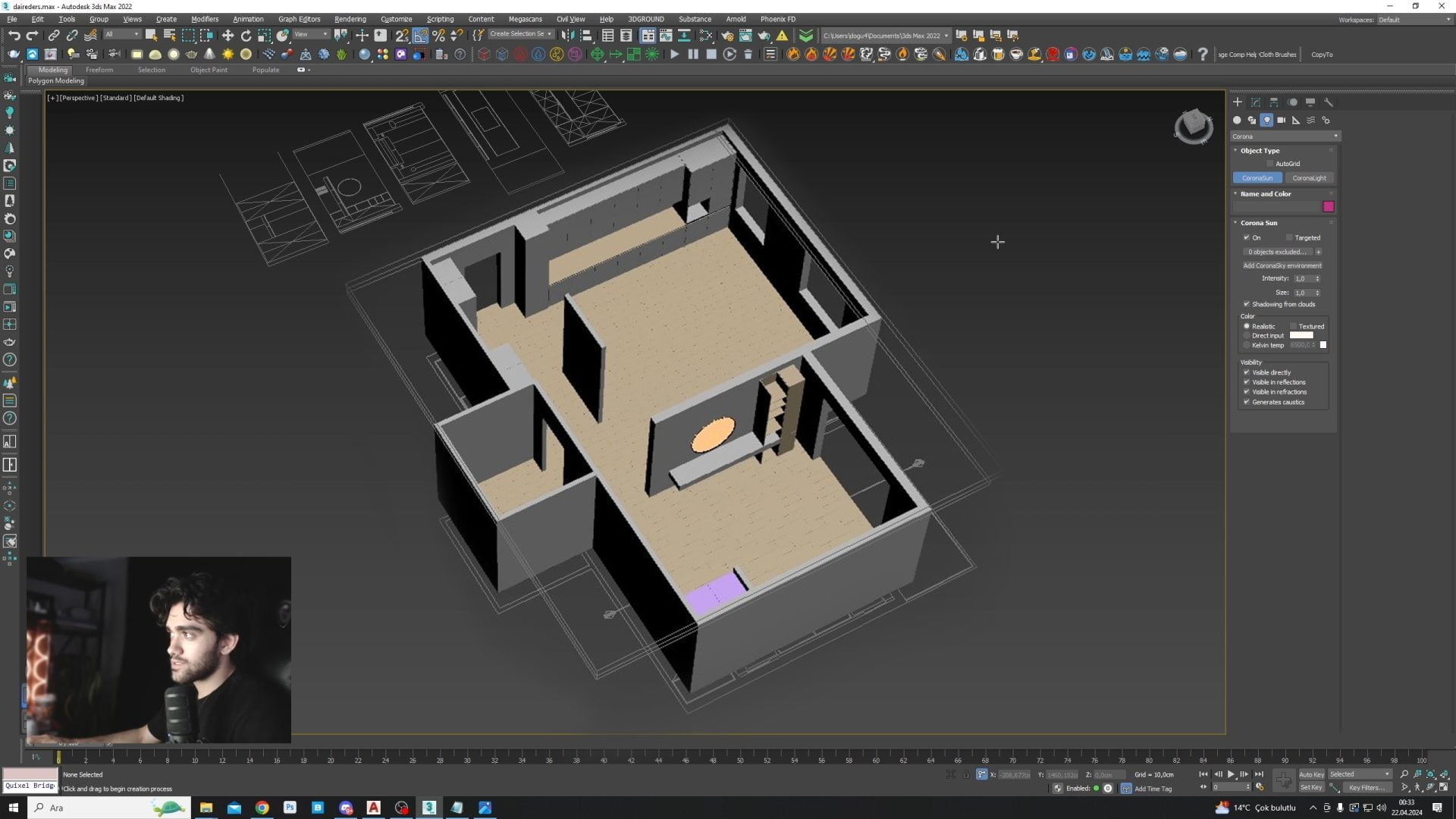Enable the Targeted checkbox

(x=1289, y=238)
